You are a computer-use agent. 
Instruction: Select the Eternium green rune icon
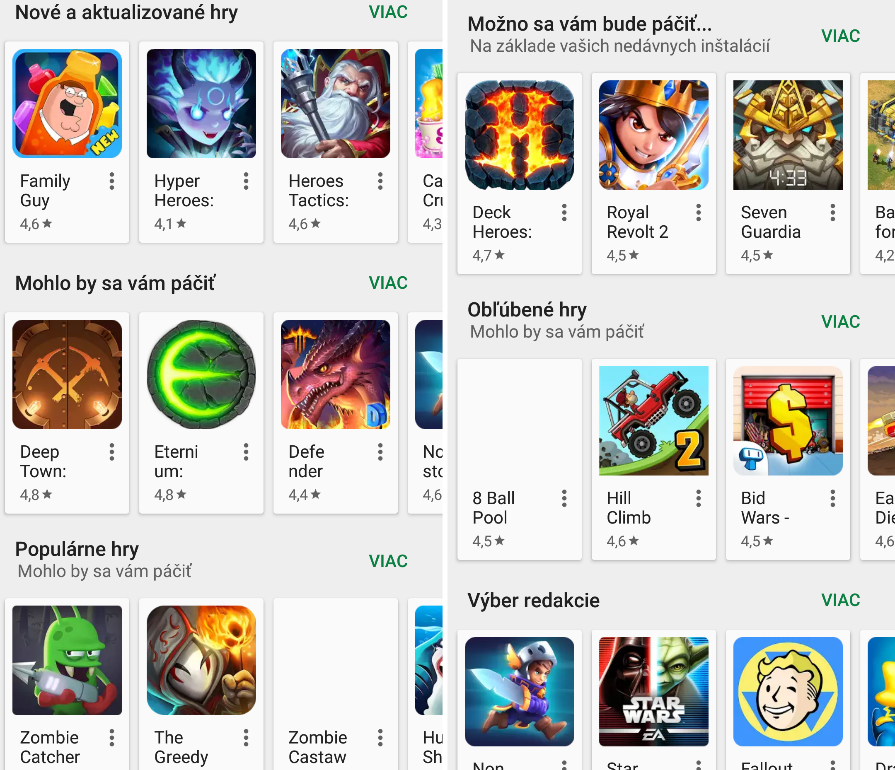[201, 374]
